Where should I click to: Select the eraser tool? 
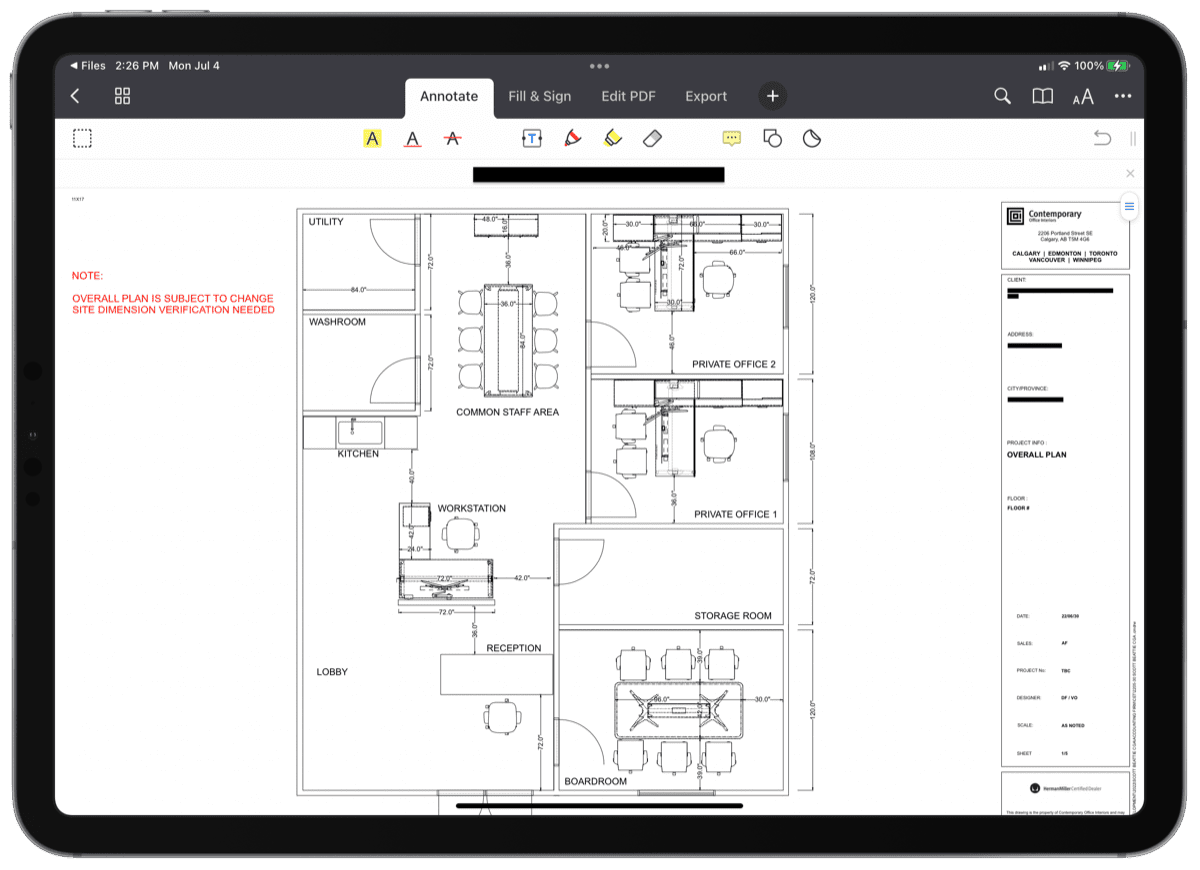click(651, 138)
